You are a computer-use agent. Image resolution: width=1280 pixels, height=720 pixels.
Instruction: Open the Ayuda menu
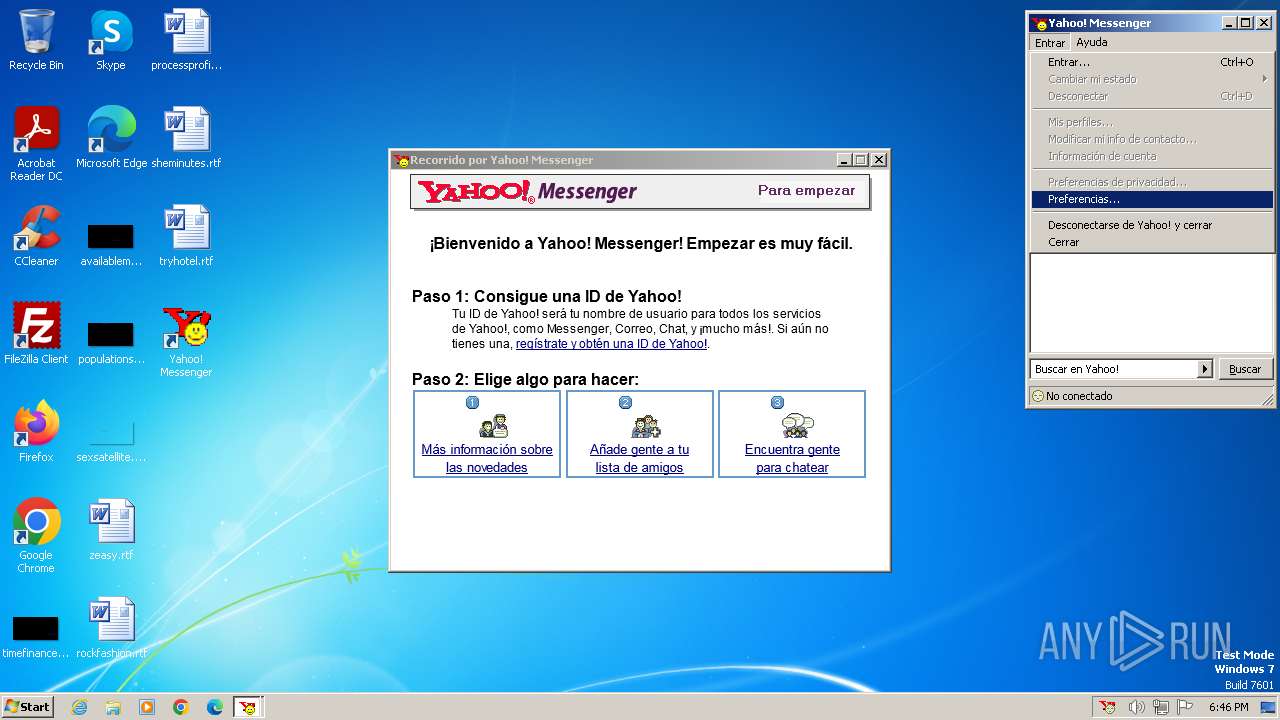1091,43
